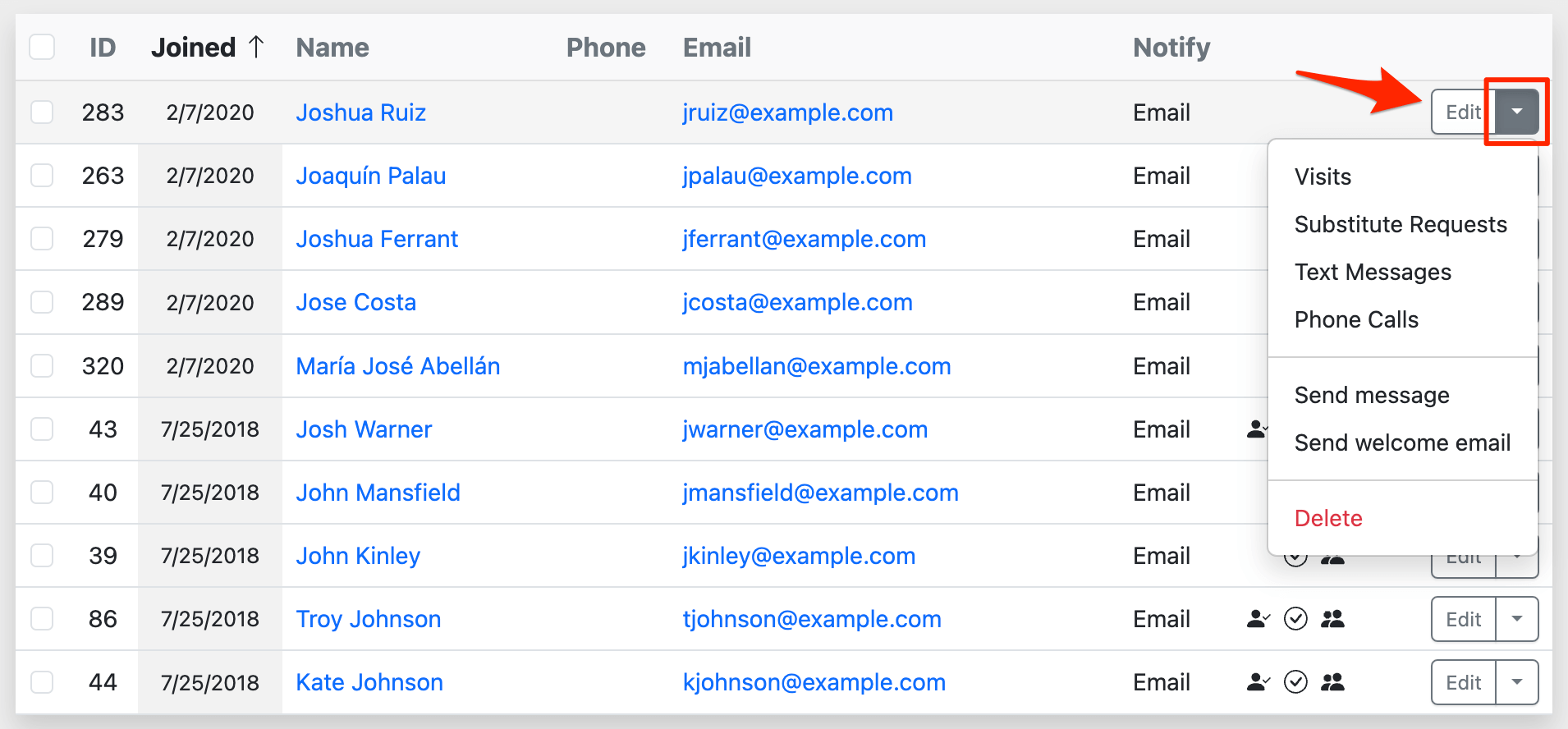This screenshot has width=1568, height=729.
Task: Collapse the open dropdown caret beside Joshua Ruiz's Edit
Action: tap(1516, 112)
